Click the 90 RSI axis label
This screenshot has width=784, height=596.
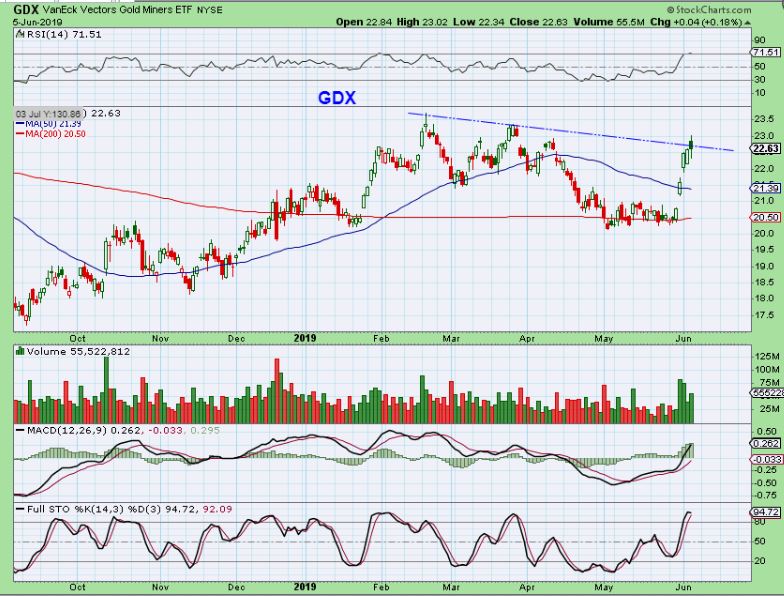click(x=760, y=40)
